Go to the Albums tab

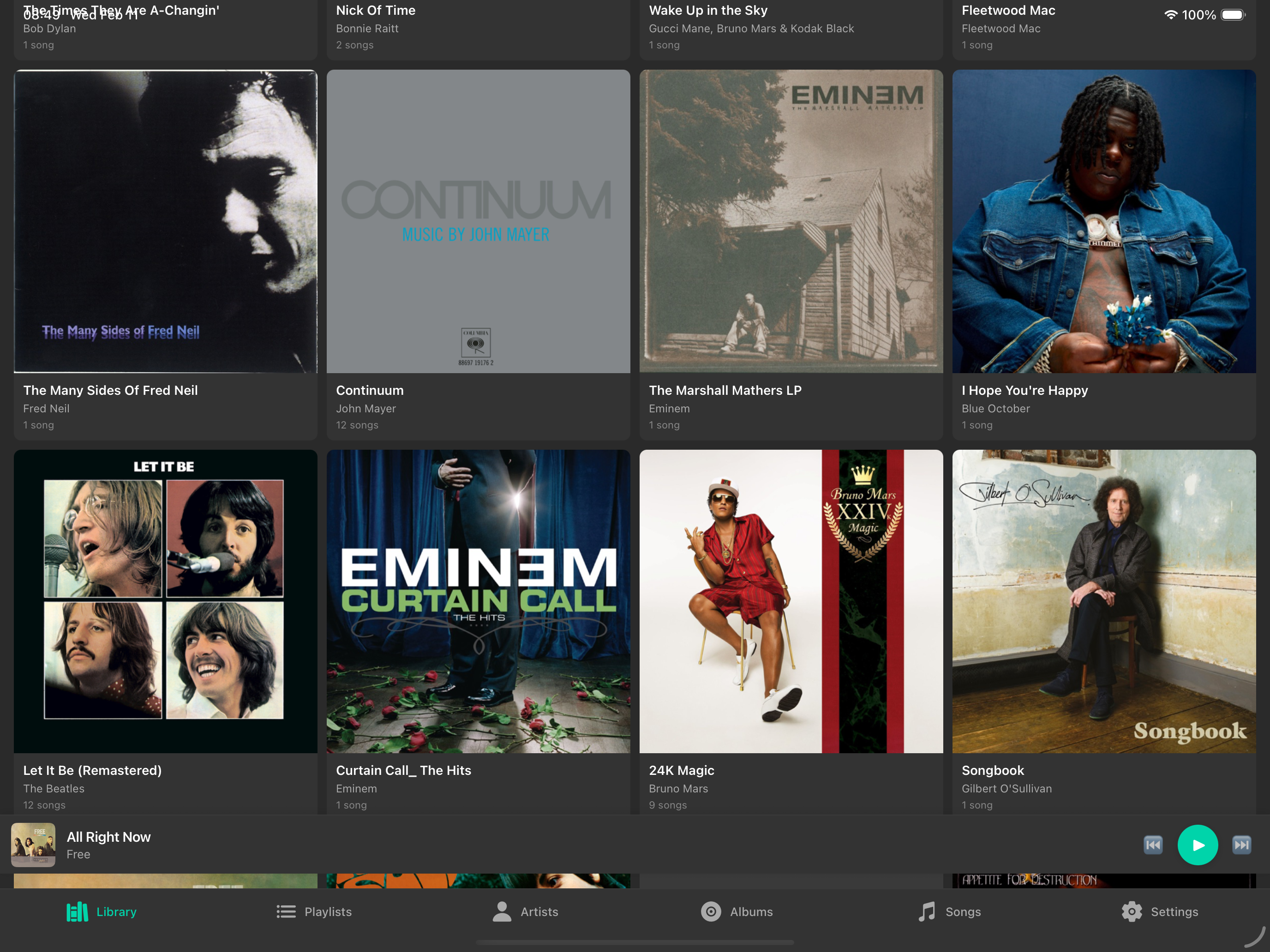coord(737,912)
